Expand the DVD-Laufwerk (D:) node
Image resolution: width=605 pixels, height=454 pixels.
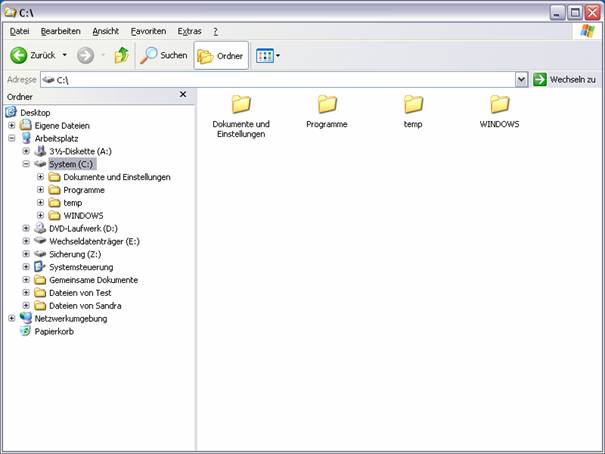(26, 228)
